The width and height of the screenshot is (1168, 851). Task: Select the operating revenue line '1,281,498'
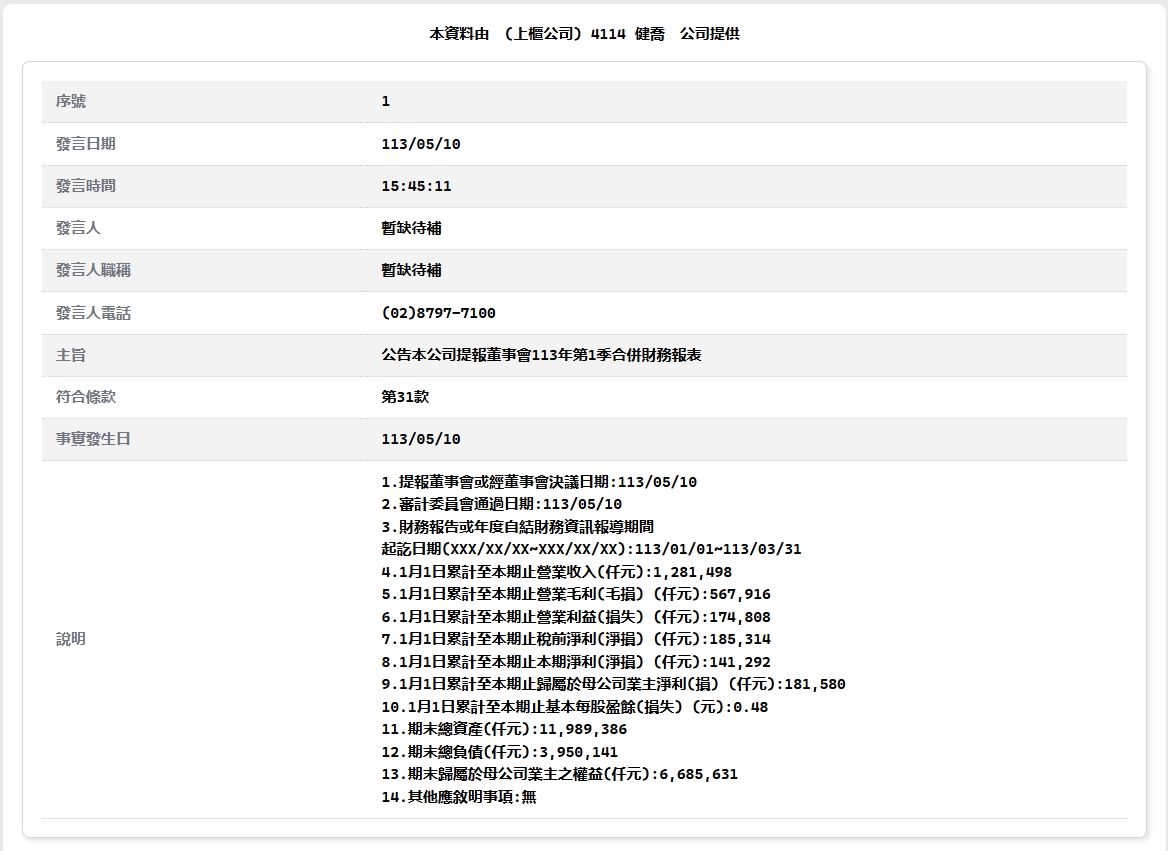556,572
